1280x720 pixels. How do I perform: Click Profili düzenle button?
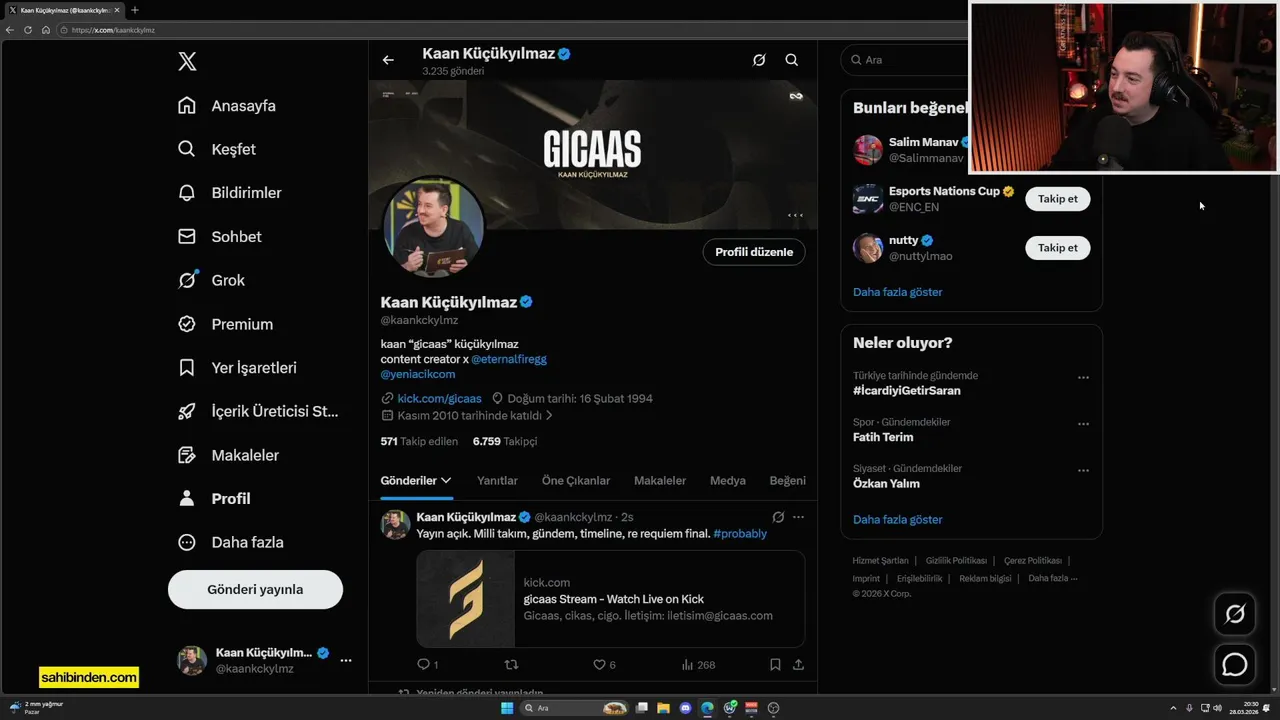tap(754, 252)
